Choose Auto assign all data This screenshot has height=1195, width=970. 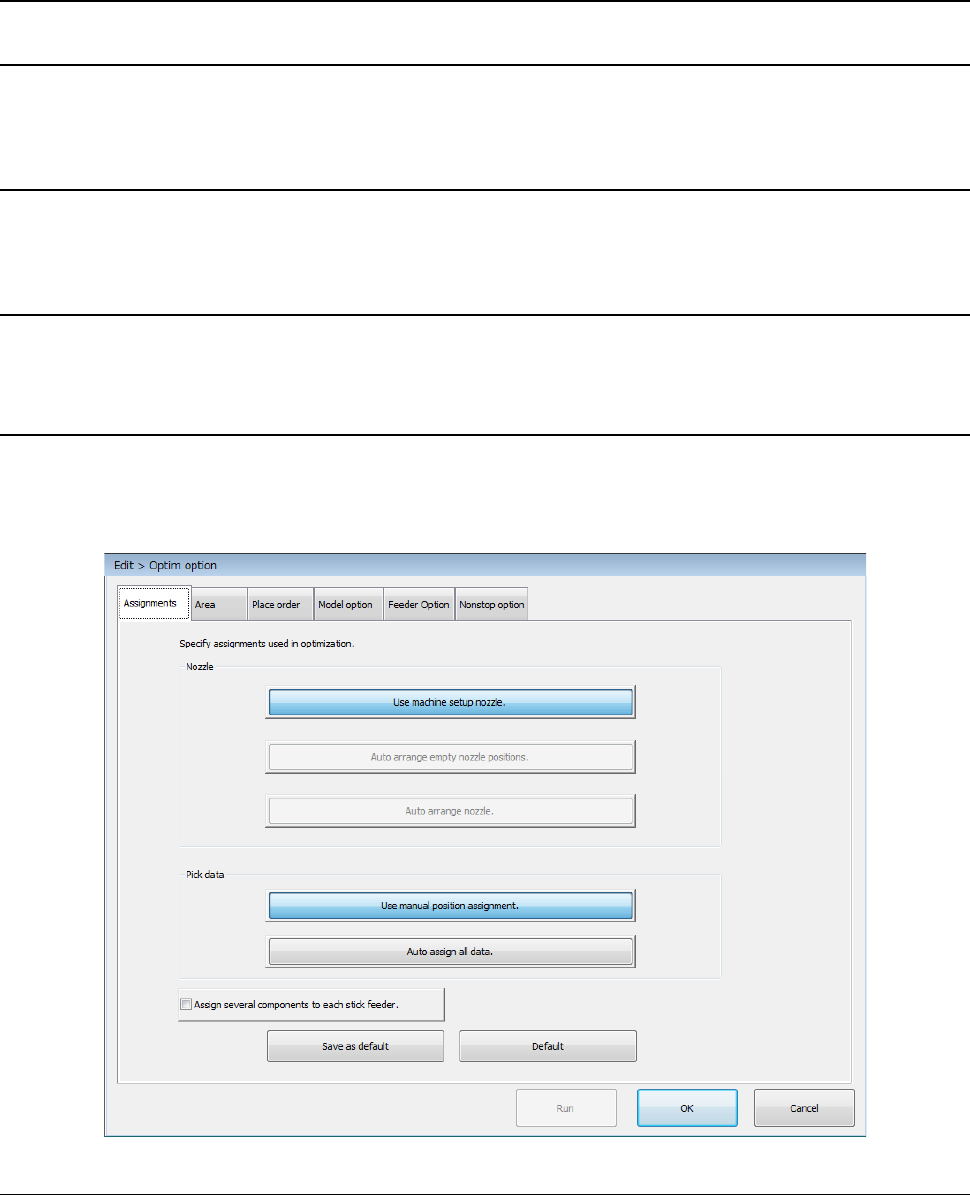[x=450, y=951]
